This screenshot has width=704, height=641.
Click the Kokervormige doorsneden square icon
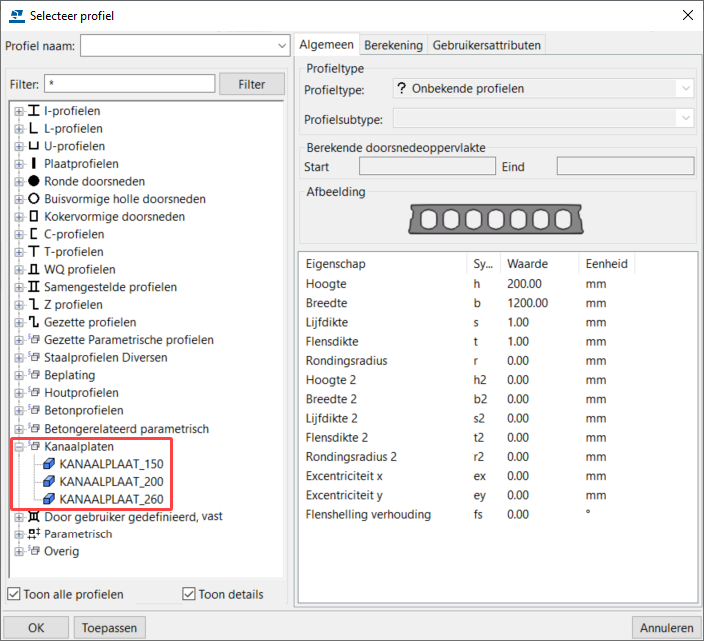34,216
